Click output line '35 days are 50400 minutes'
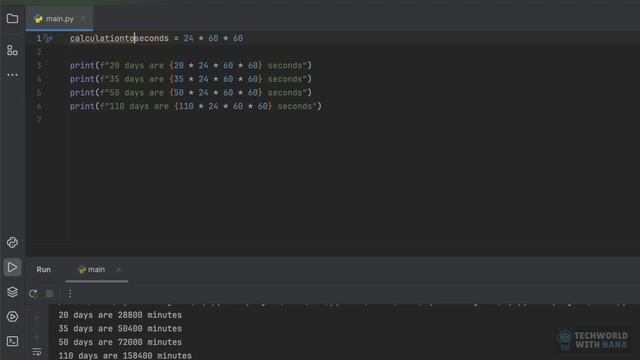Viewport: 640px width, 360px height. coord(120,329)
